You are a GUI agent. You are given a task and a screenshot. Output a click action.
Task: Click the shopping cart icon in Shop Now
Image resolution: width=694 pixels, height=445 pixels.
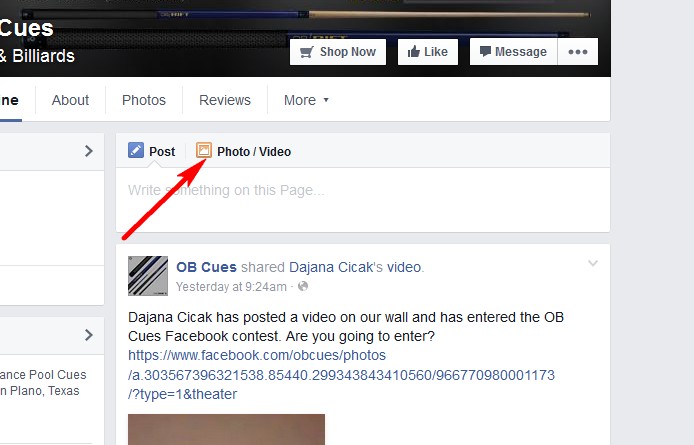pyautogui.click(x=307, y=52)
